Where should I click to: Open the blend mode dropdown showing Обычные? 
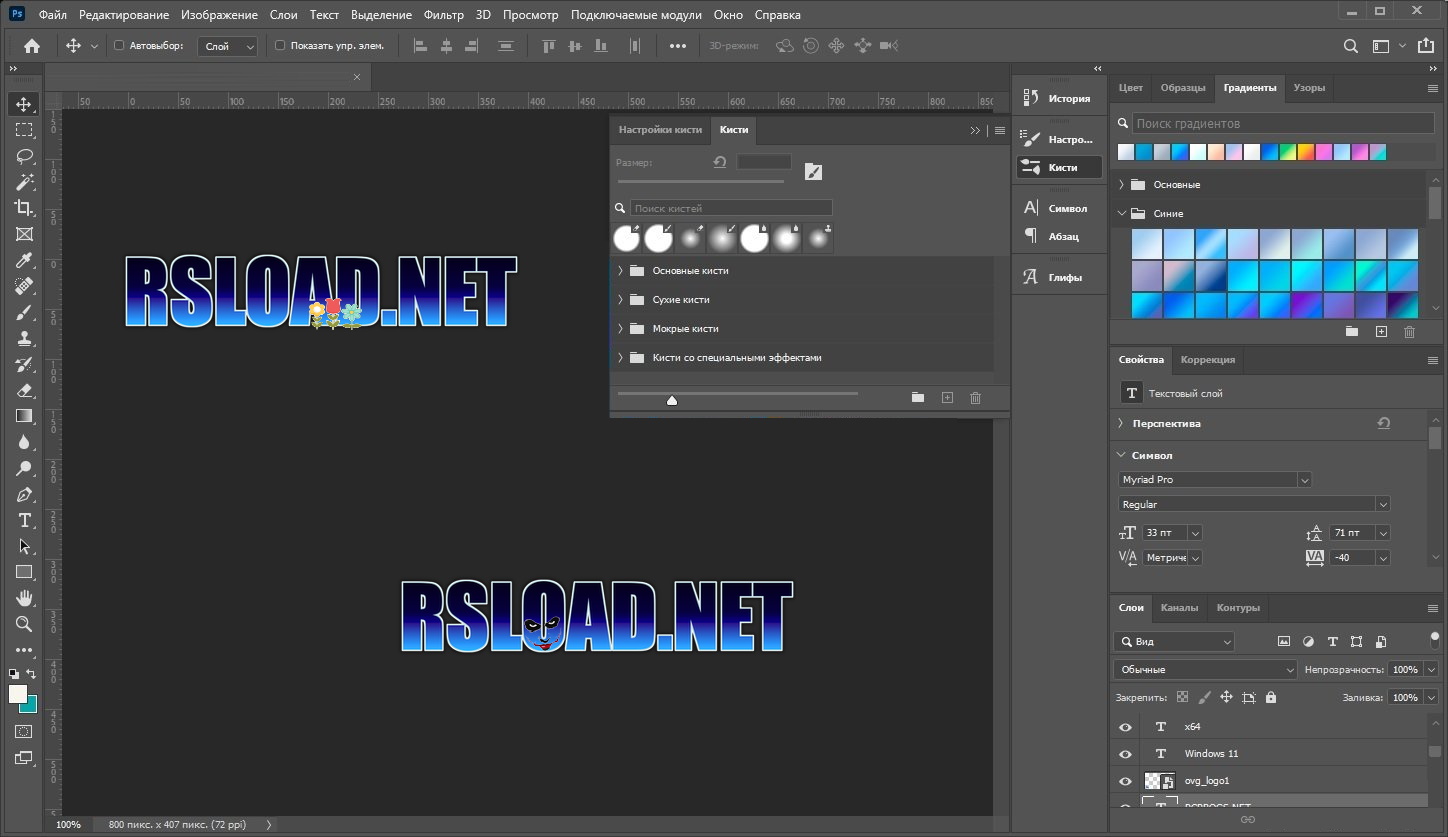click(1204, 669)
